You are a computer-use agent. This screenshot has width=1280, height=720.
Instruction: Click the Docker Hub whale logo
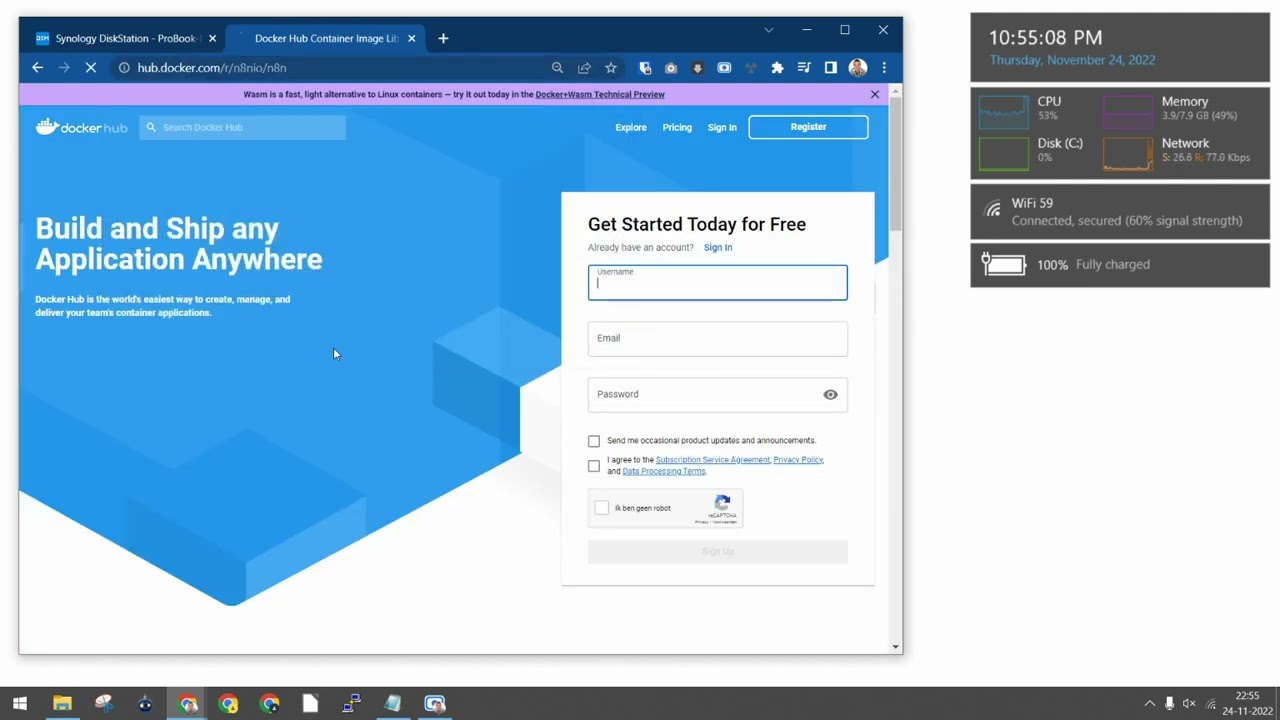81,127
